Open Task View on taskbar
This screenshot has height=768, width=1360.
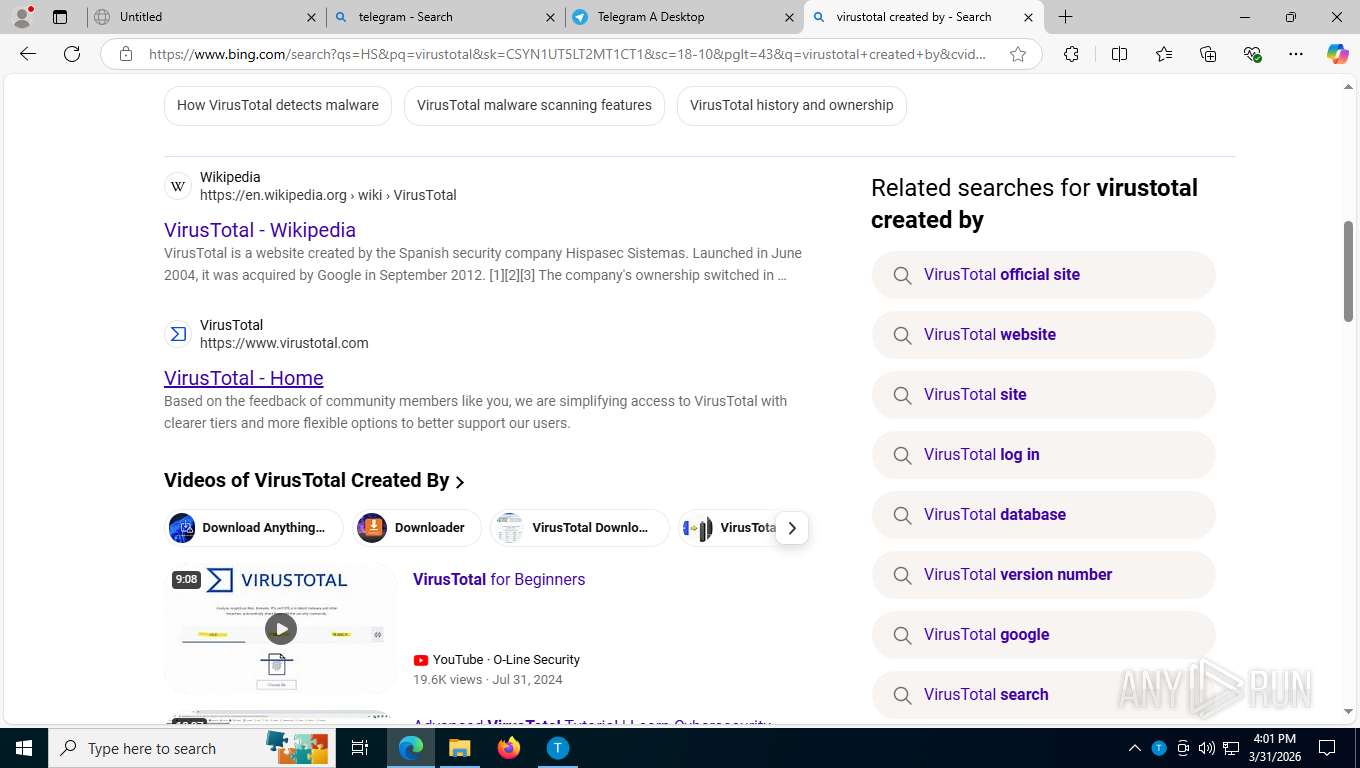click(360, 748)
